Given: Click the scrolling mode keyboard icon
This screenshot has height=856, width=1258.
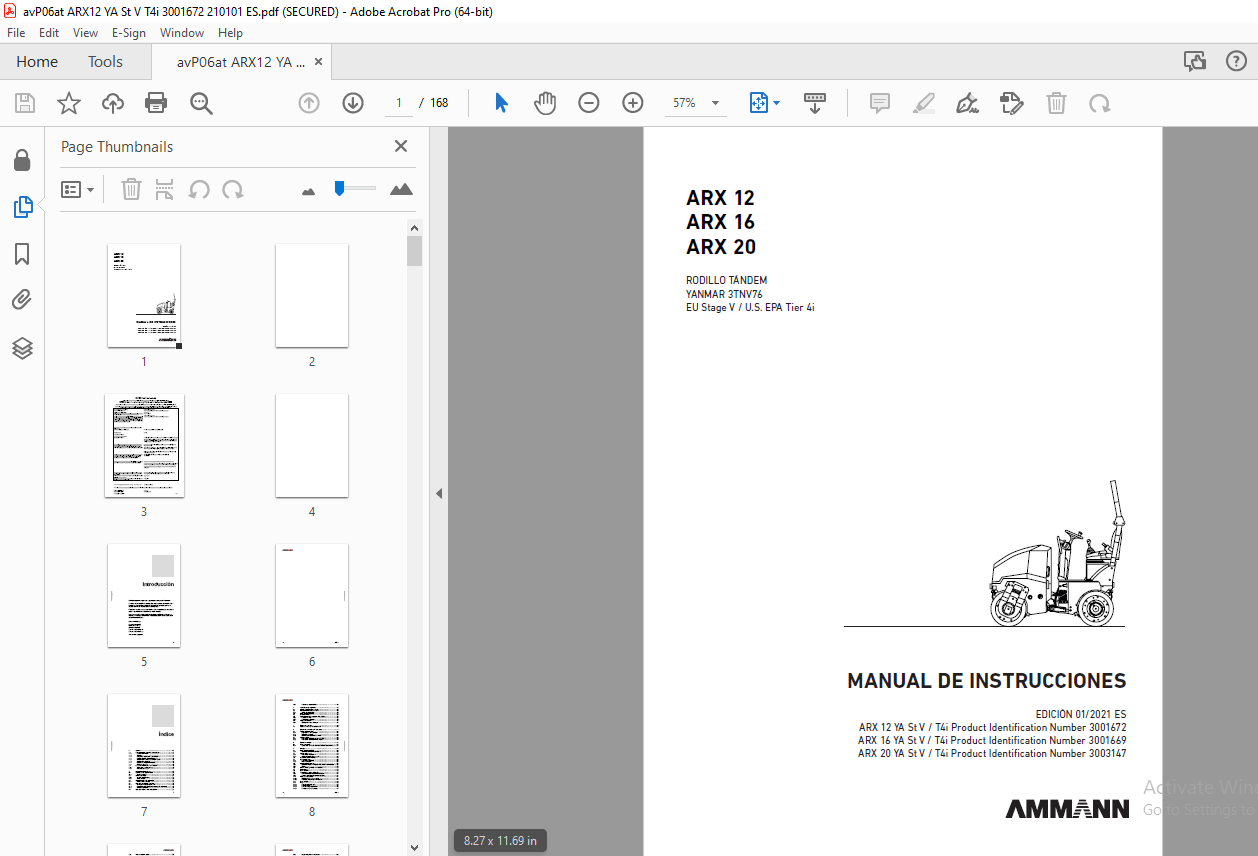Looking at the screenshot, I should (x=815, y=103).
